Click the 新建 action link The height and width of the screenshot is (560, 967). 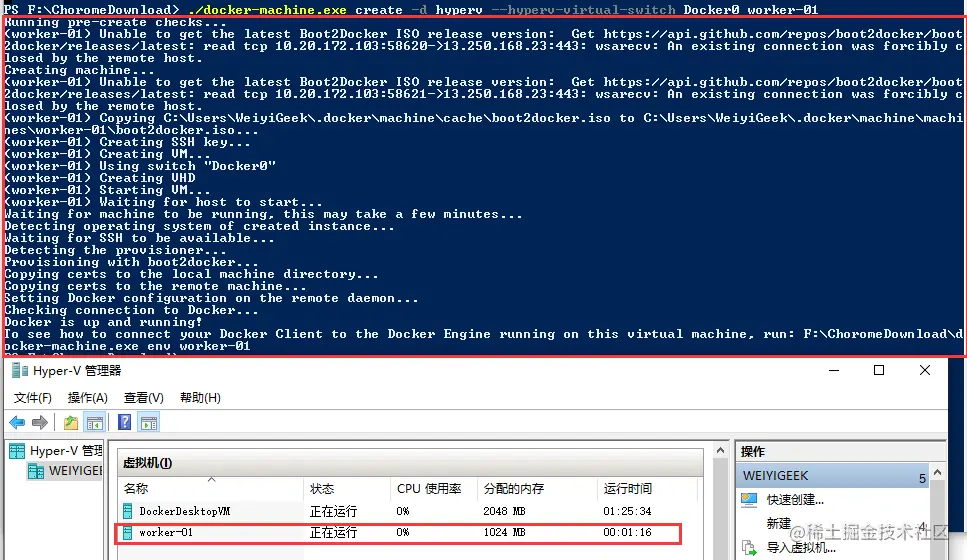click(x=778, y=524)
